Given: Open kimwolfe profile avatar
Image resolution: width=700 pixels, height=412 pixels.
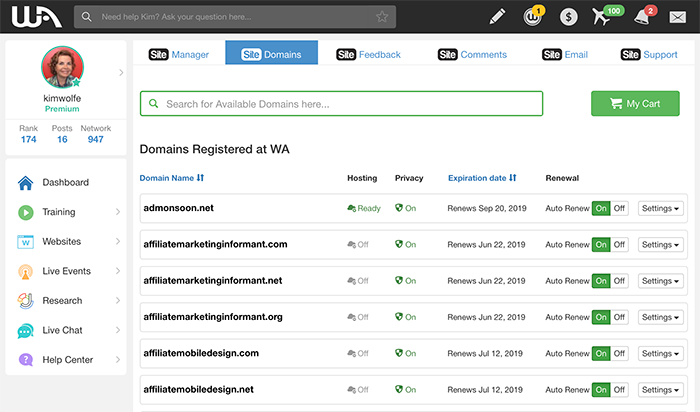Looking at the screenshot, I should pos(62,67).
